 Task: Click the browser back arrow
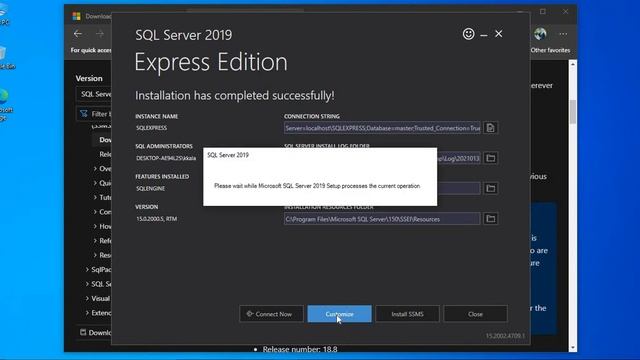click(x=78, y=34)
